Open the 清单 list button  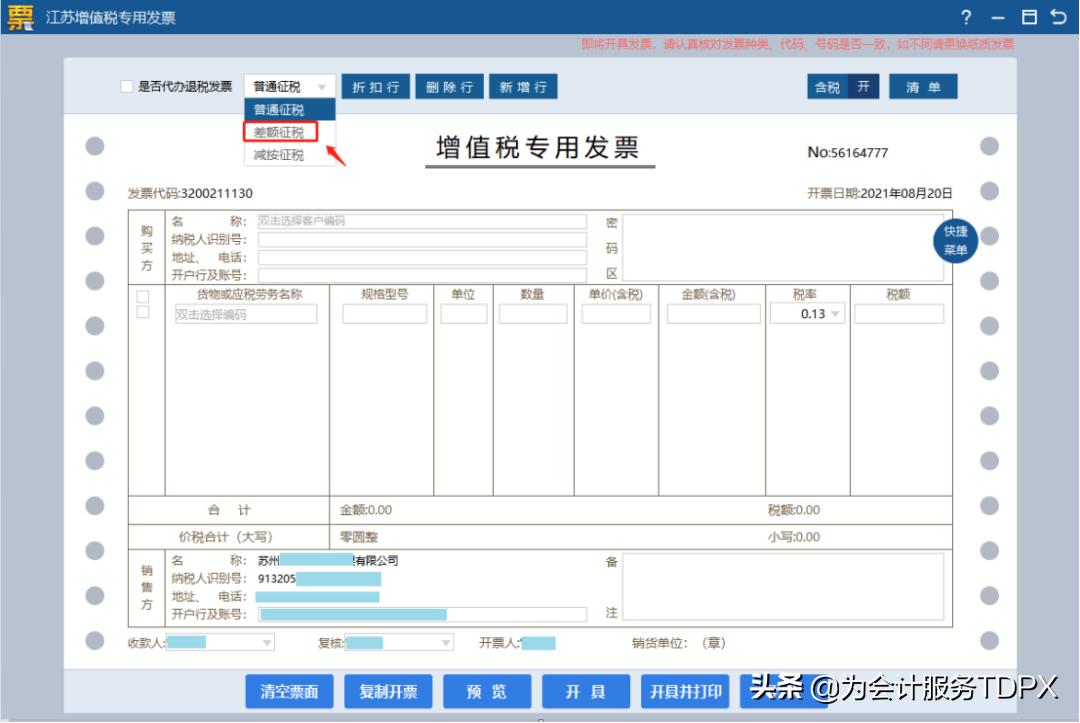923,86
